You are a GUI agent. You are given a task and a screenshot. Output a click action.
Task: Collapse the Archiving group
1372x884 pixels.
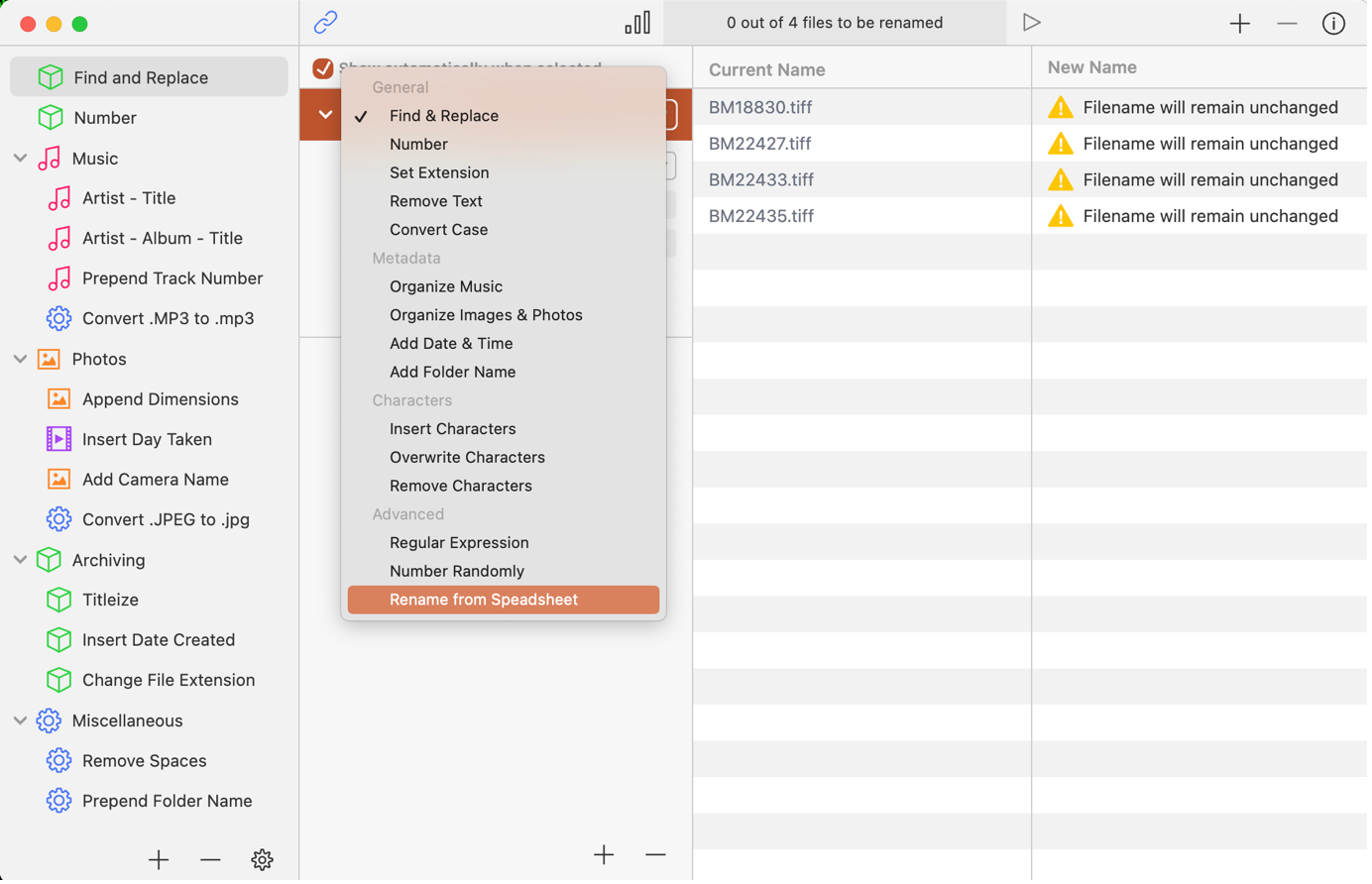coord(20,561)
